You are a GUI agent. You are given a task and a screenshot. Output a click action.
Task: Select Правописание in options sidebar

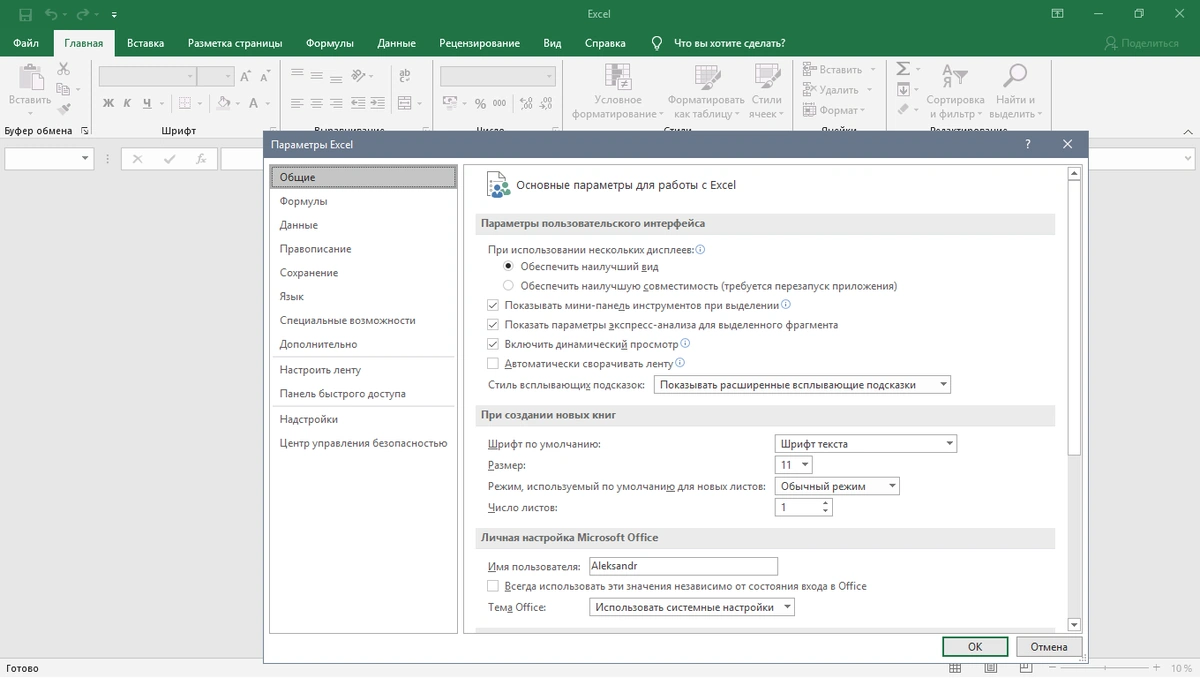(x=363, y=249)
